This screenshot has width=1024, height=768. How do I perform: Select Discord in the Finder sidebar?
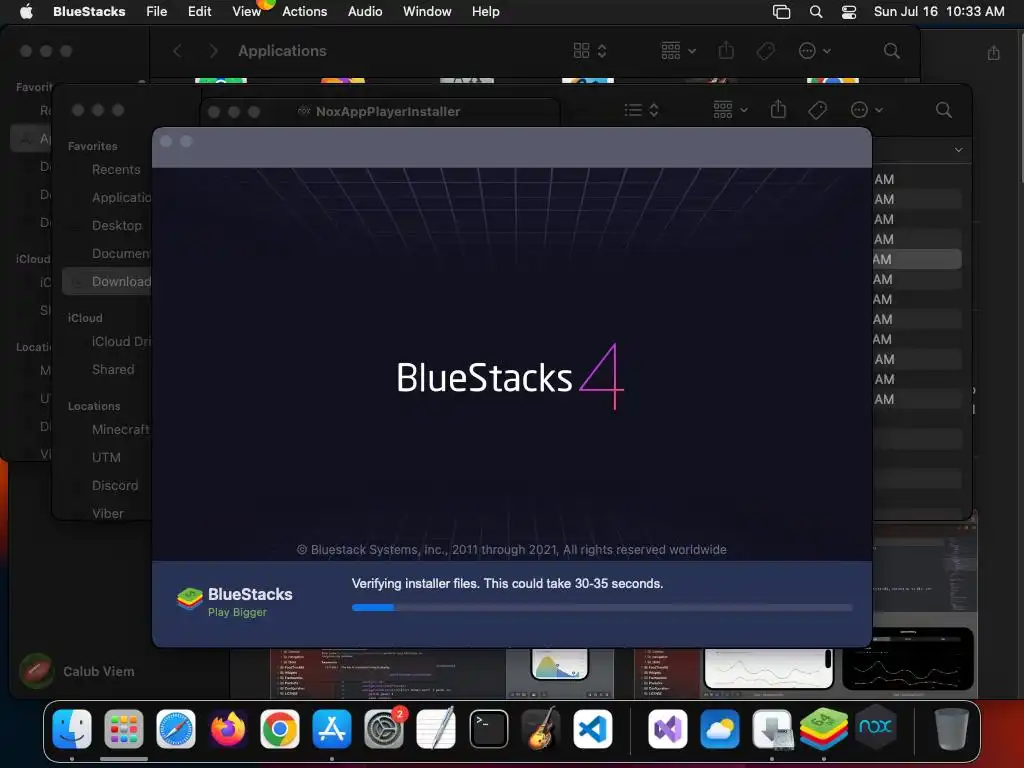pyautogui.click(x=115, y=486)
